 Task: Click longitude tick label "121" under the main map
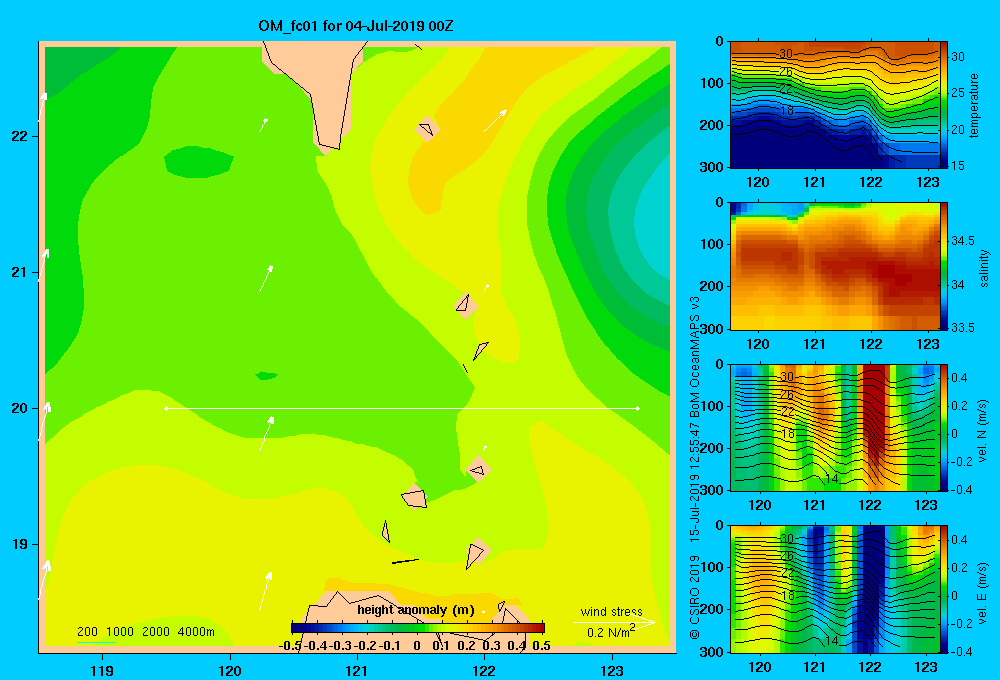pyautogui.click(x=357, y=670)
